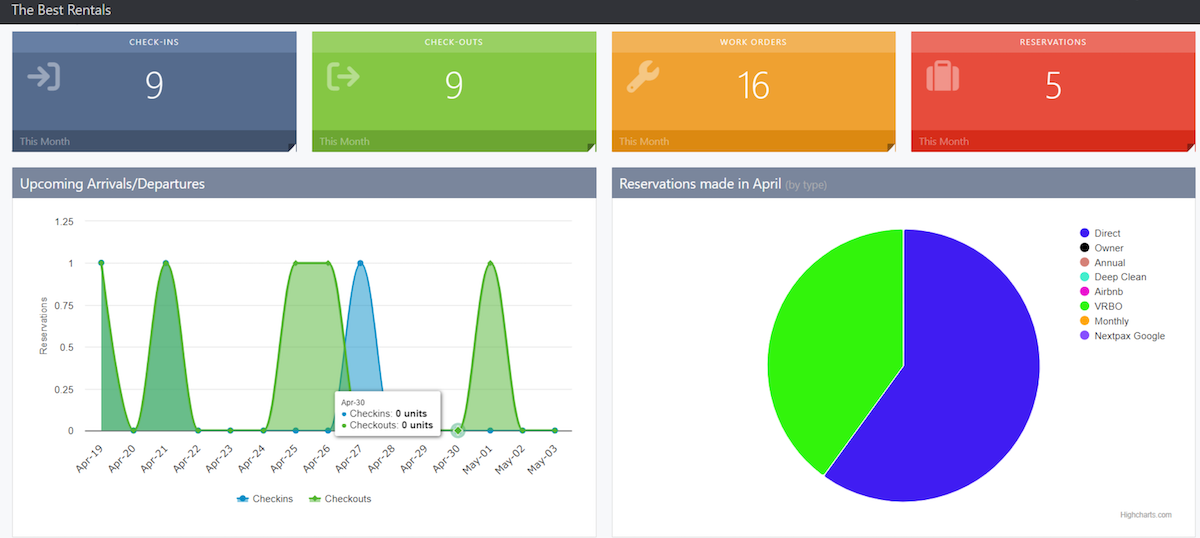Image resolution: width=1200 pixels, height=538 pixels.
Task: Open the Highcharts.com credit link
Action: coord(1146,515)
